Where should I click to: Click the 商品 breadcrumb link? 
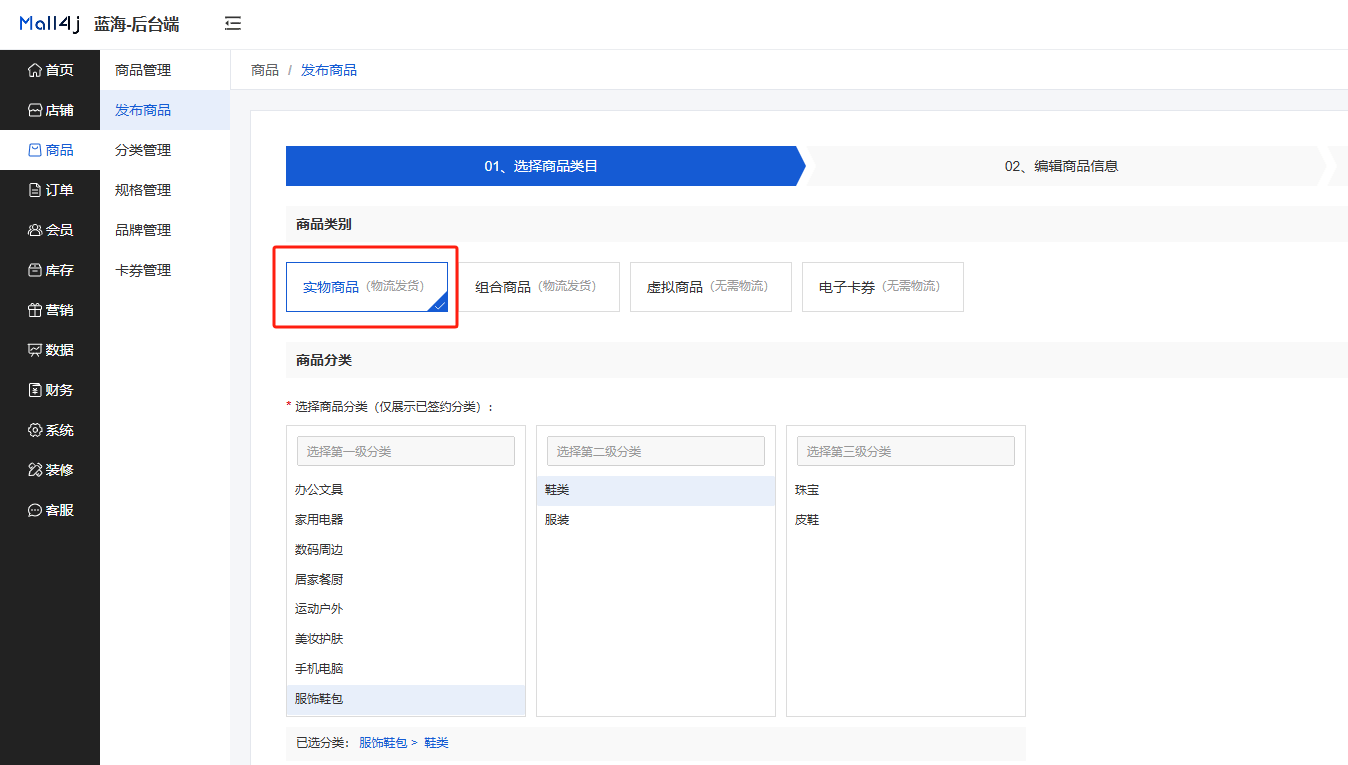[265, 70]
